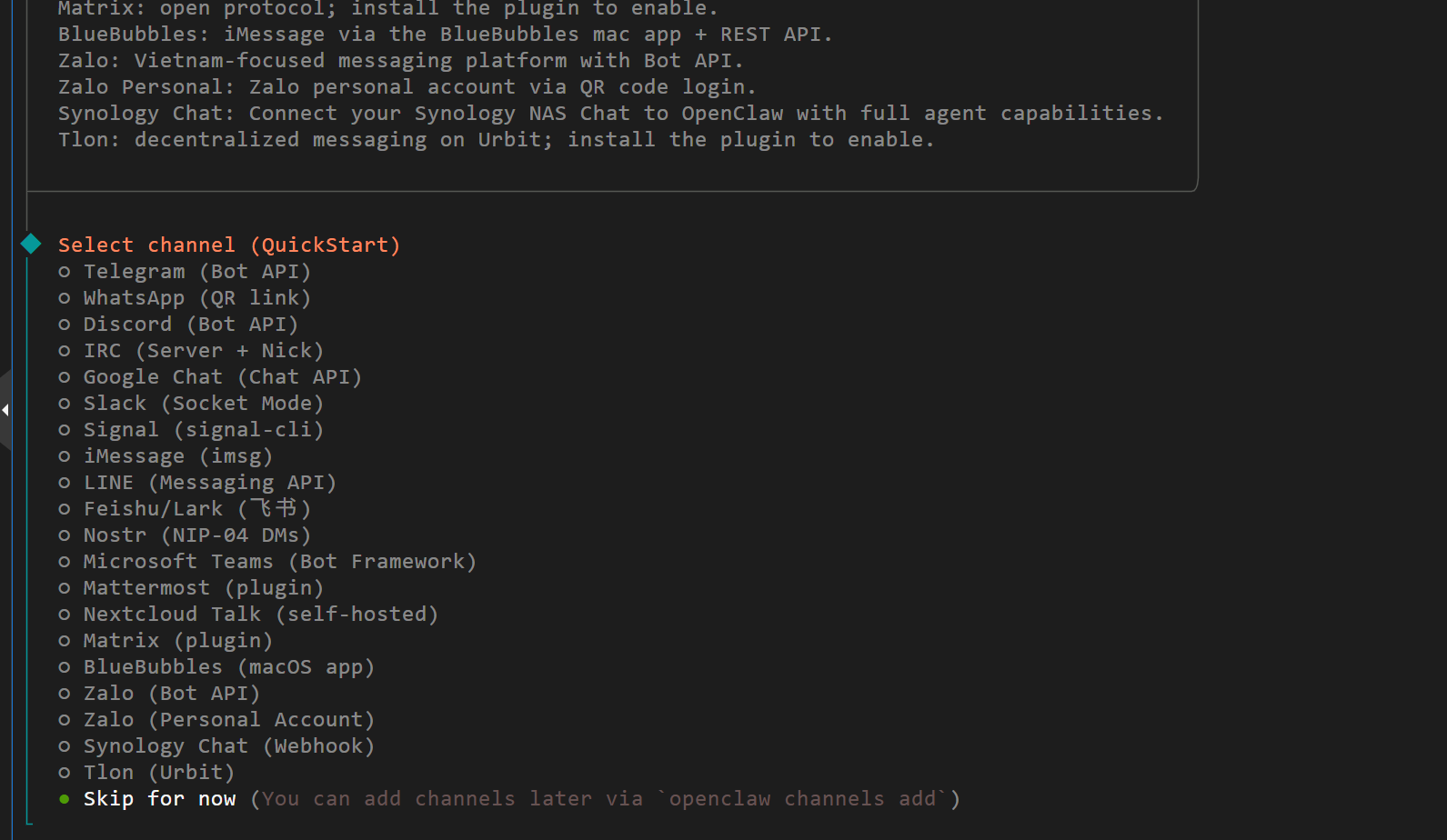Choose the Feishu/Lark channel
This screenshot has width=1447, height=840.
[196, 509]
